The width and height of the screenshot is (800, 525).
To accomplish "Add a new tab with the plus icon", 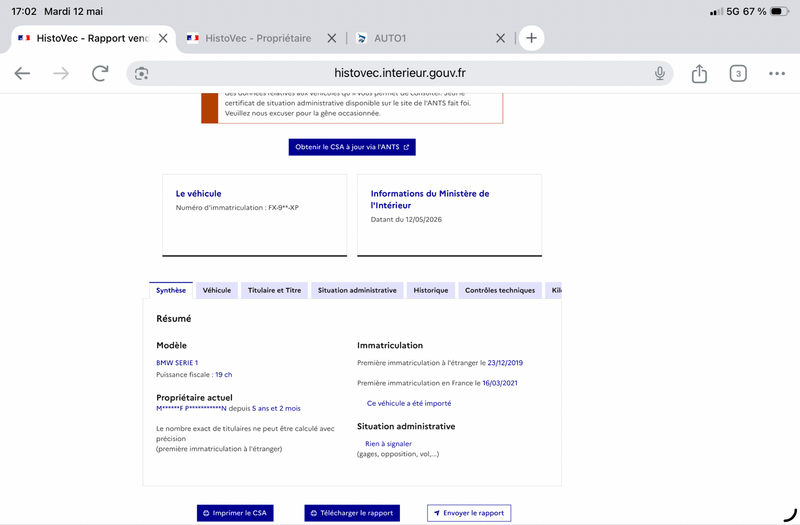I will coord(531,38).
